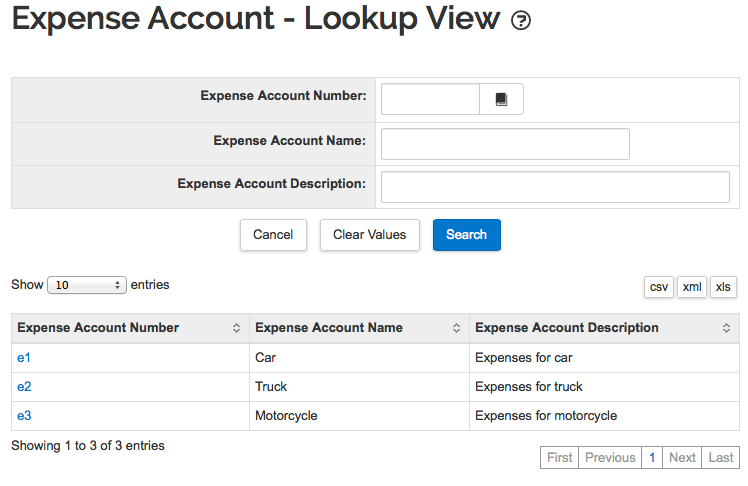Open the Show entries count dropdown
The height and width of the screenshot is (486, 748).
coord(87,285)
